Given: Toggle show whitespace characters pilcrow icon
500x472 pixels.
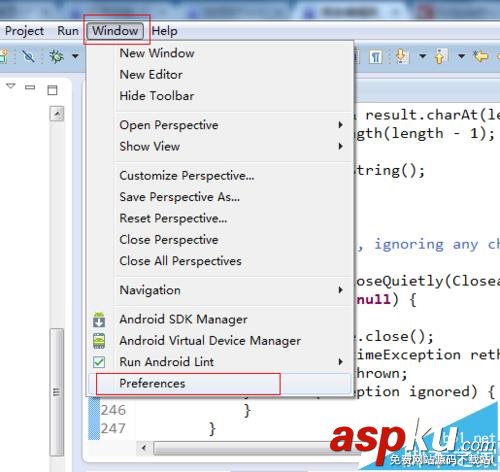Looking at the screenshot, I should tap(375, 57).
